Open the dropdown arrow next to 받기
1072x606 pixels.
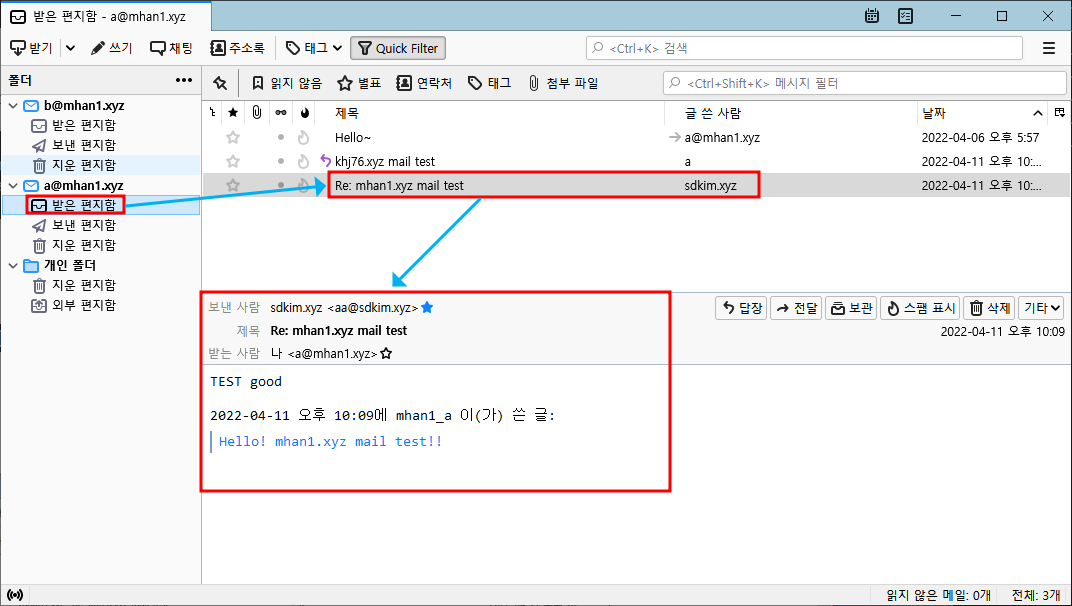[70, 48]
